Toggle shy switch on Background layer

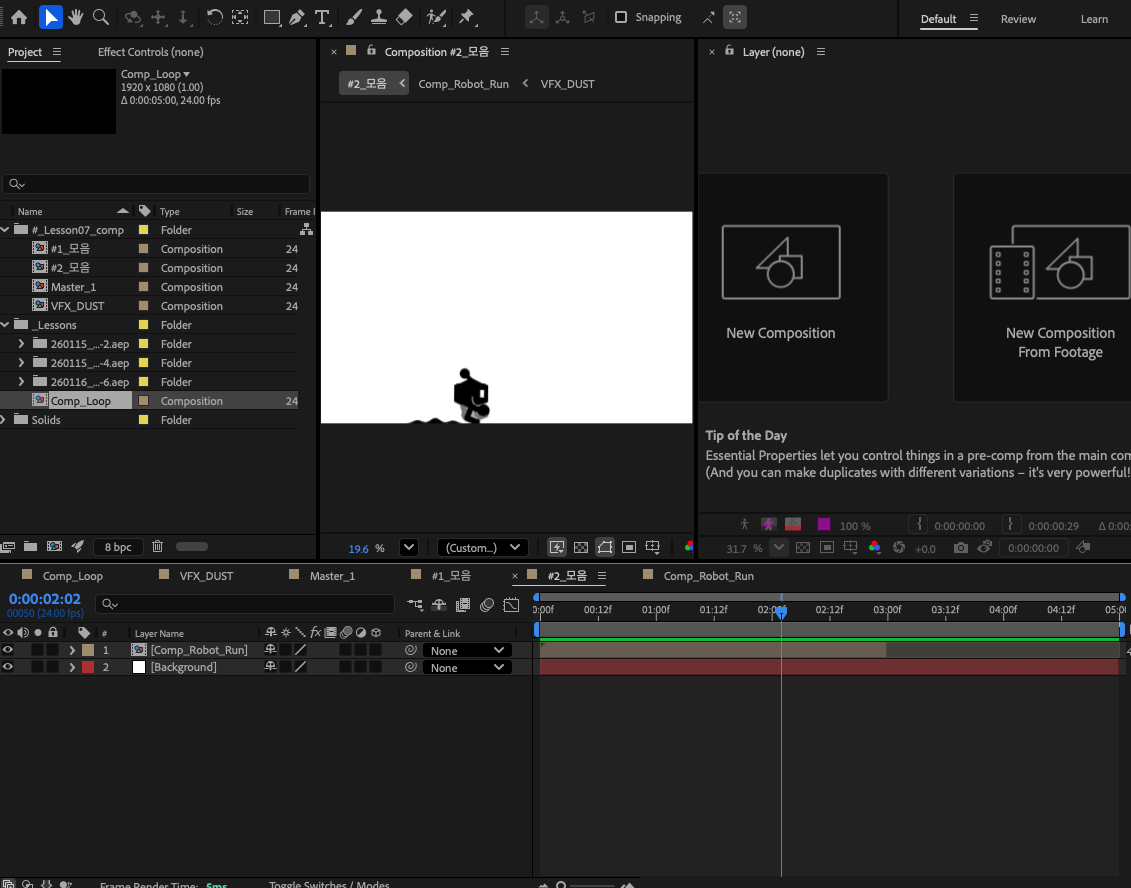click(270, 667)
